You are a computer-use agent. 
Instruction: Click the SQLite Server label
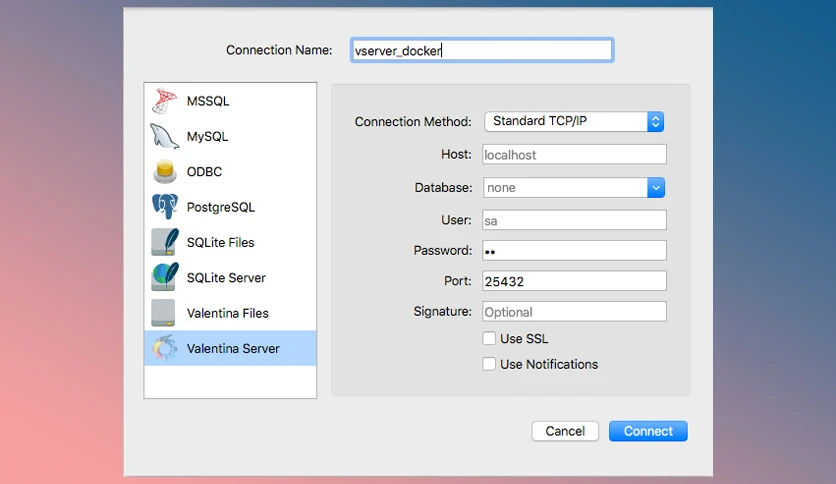pyautogui.click(x=226, y=278)
